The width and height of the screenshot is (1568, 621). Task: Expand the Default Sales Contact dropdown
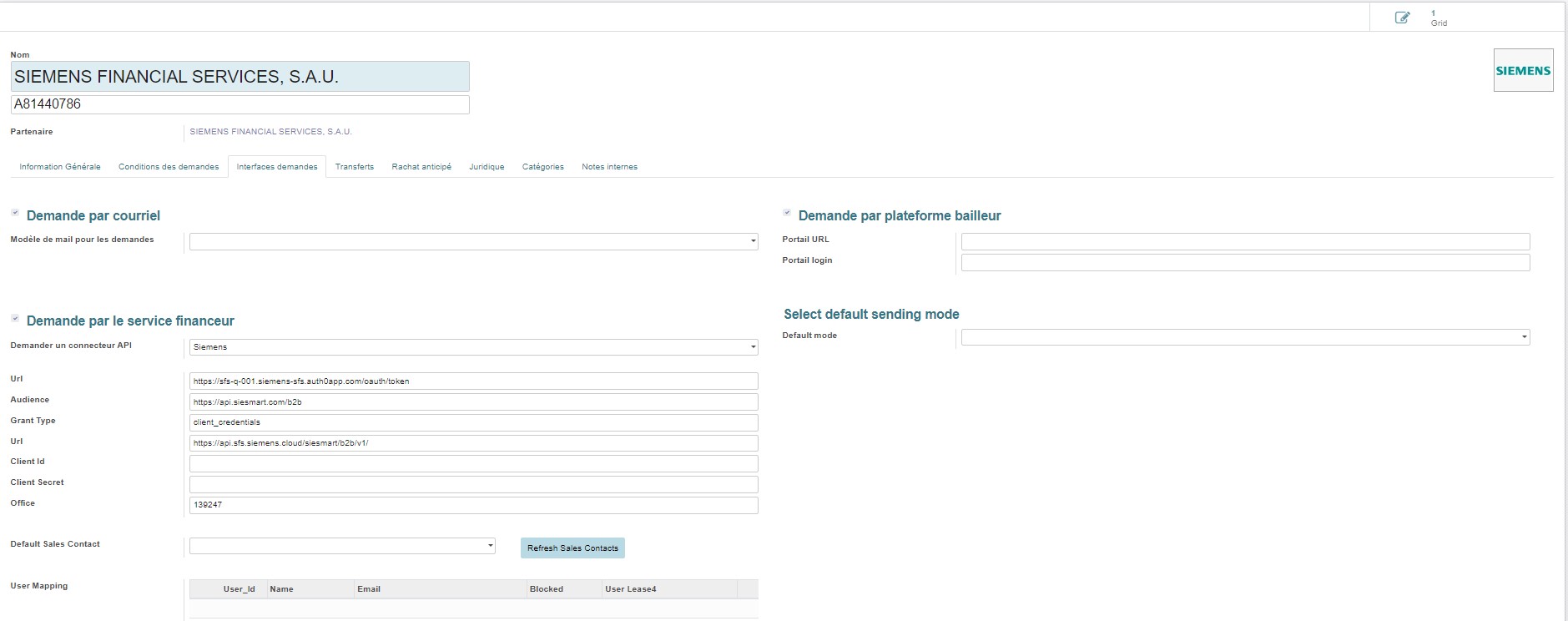[342, 546]
